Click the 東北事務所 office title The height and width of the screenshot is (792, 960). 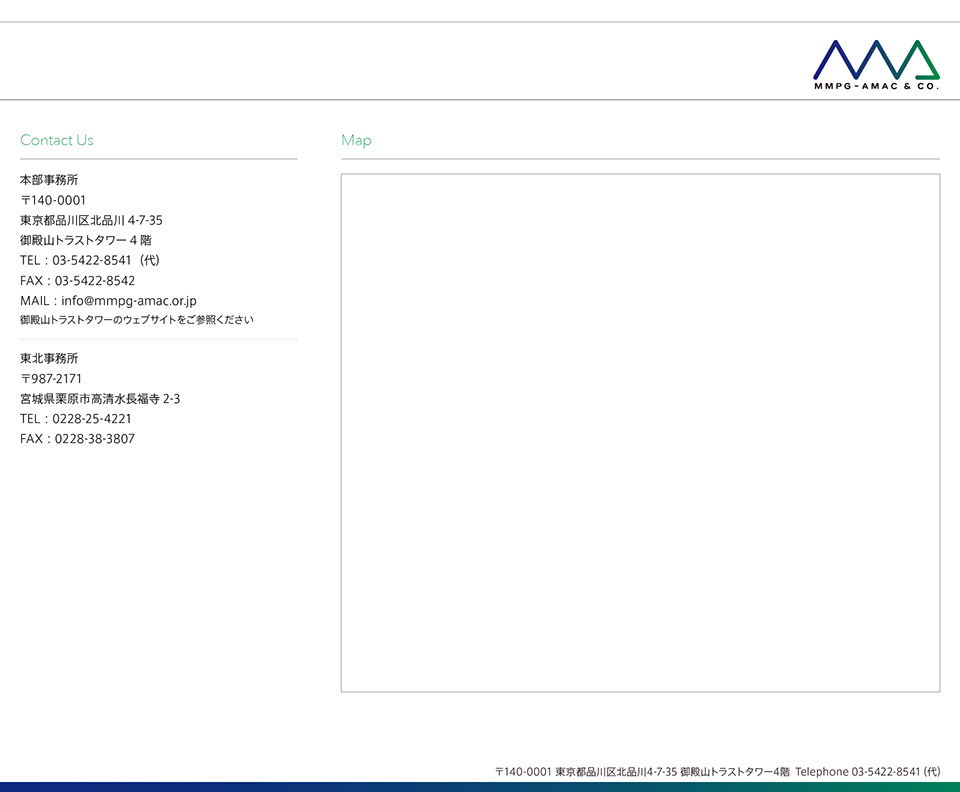pos(49,359)
